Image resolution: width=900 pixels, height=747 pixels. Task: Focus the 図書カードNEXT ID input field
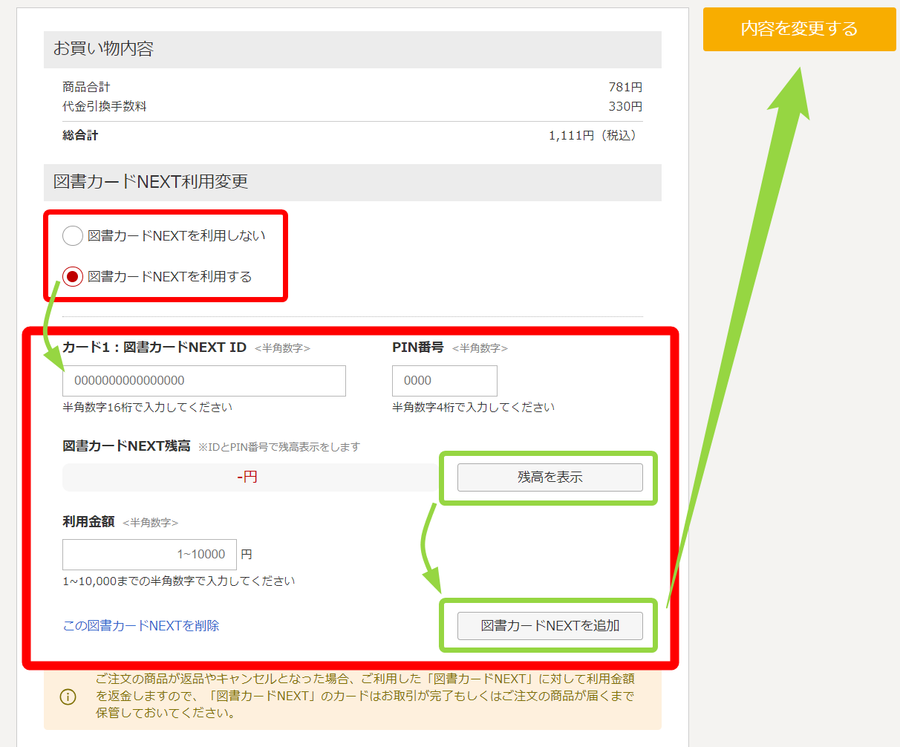pos(204,381)
